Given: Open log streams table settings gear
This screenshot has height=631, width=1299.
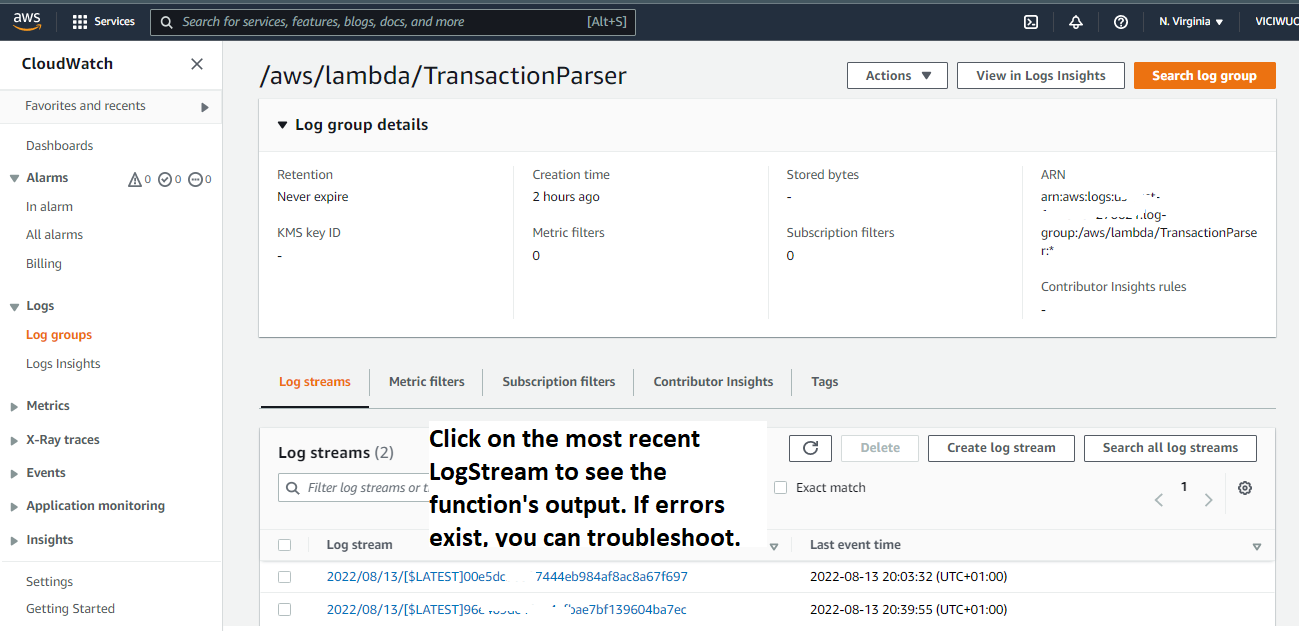Looking at the screenshot, I should 1245,488.
